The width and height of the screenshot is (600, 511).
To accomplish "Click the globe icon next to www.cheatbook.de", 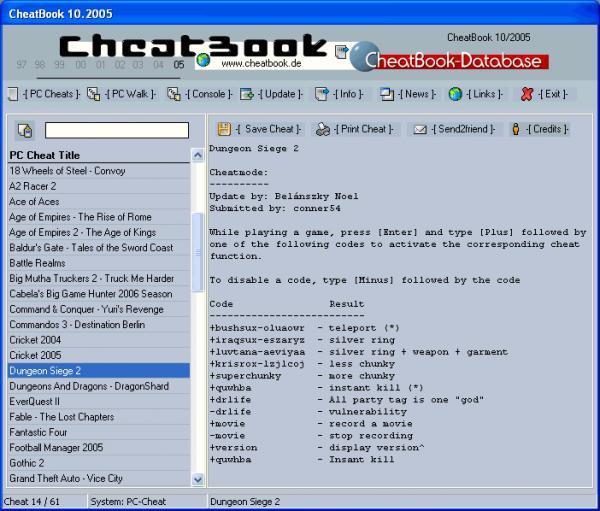I will tap(203, 60).
